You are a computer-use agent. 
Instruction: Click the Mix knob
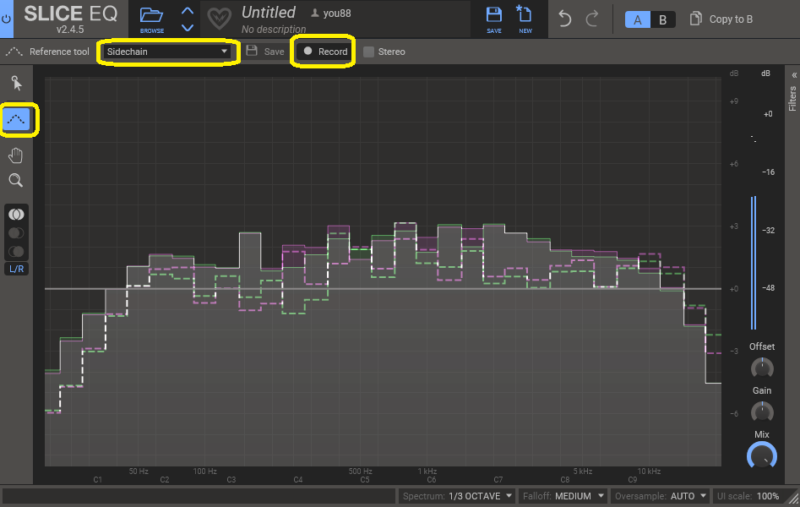pyautogui.click(x=762, y=456)
